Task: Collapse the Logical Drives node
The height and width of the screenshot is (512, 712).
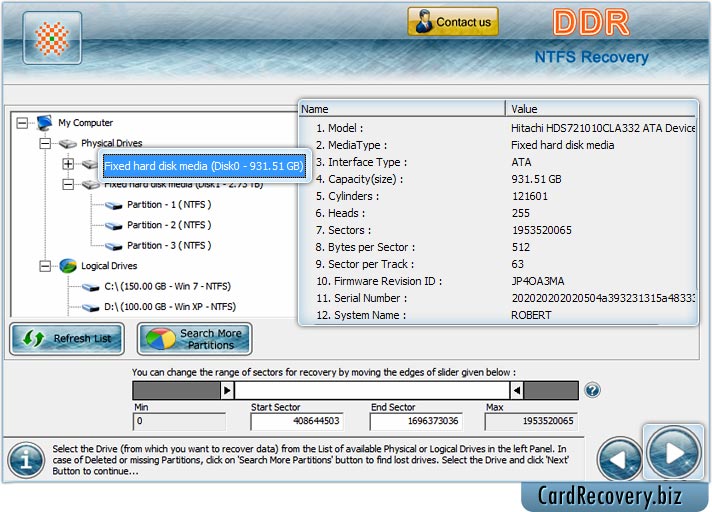Action: (45, 266)
